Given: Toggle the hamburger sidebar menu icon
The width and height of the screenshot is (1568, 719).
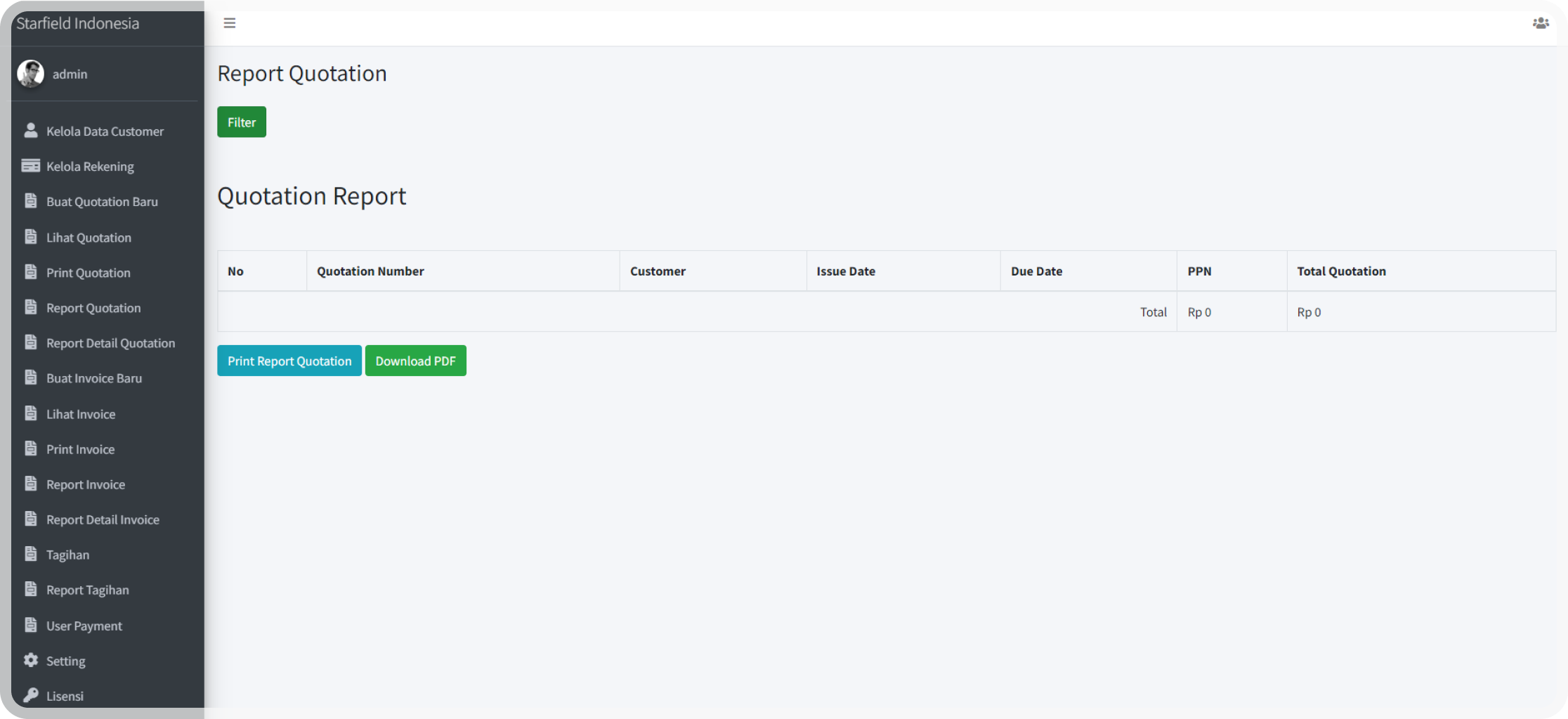Looking at the screenshot, I should click(x=229, y=23).
